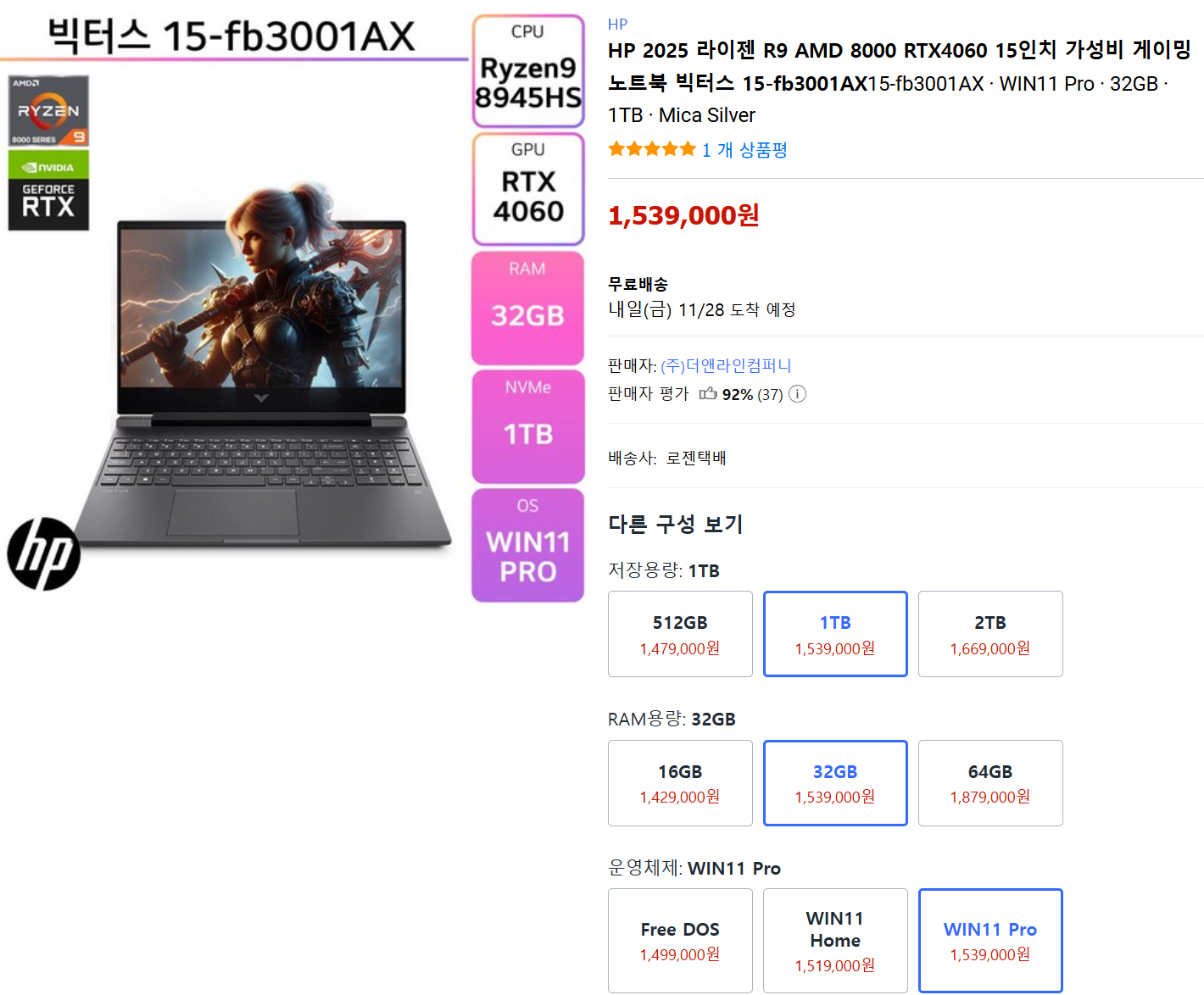Click the RTX 4060 GPU spec tile
1204x995 pixels.
(x=528, y=189)
